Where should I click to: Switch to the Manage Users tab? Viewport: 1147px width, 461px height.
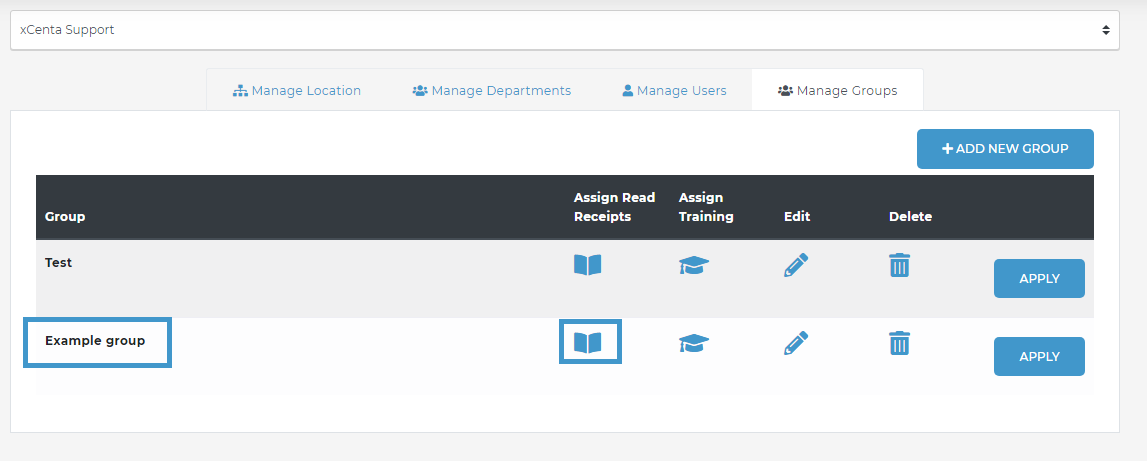[674, 91]
